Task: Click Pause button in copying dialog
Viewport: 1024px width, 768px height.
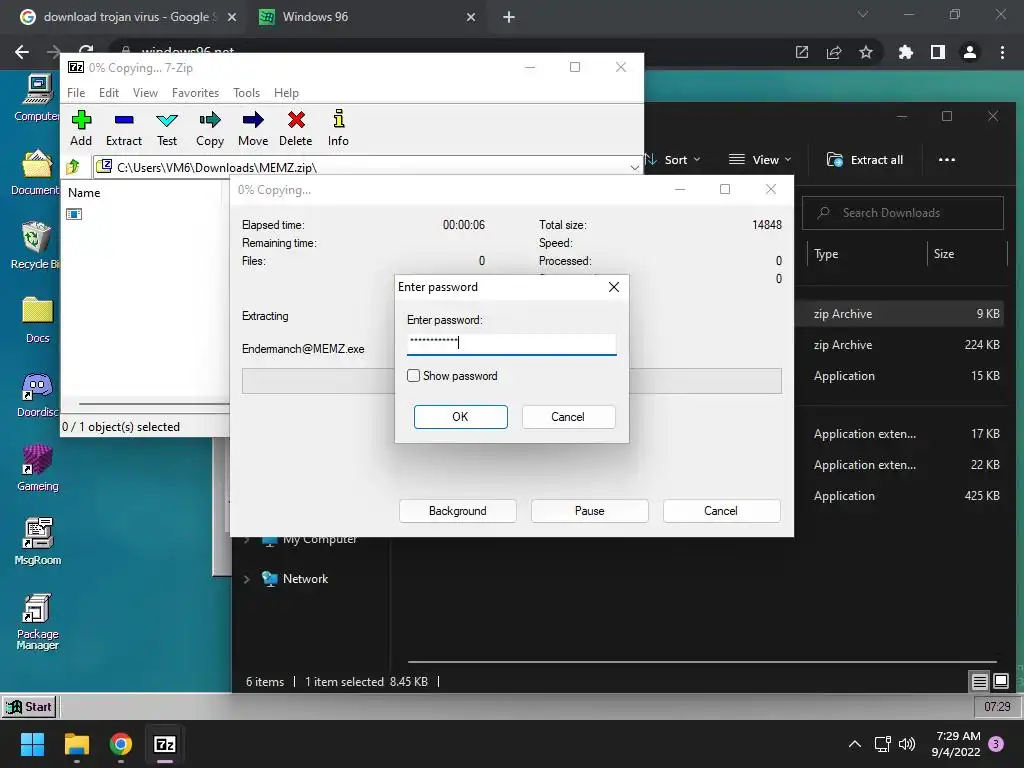Action: 590,511
